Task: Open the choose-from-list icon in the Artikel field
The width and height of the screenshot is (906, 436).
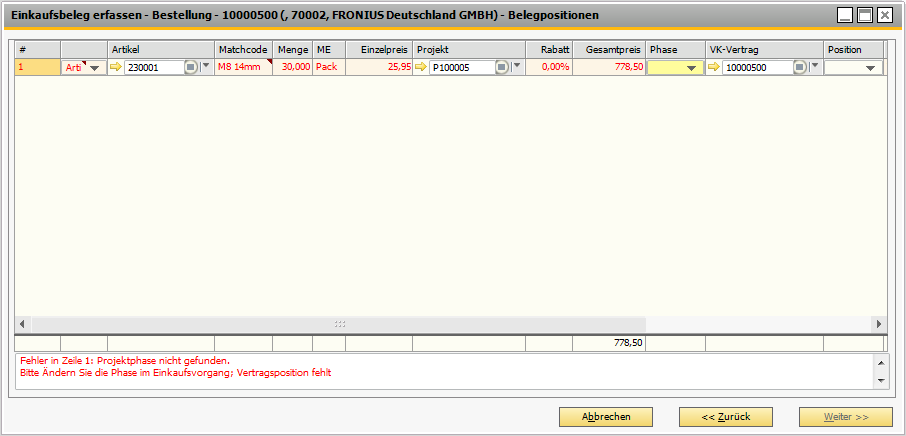Action: pyautogui.click(x=191, y=67)
